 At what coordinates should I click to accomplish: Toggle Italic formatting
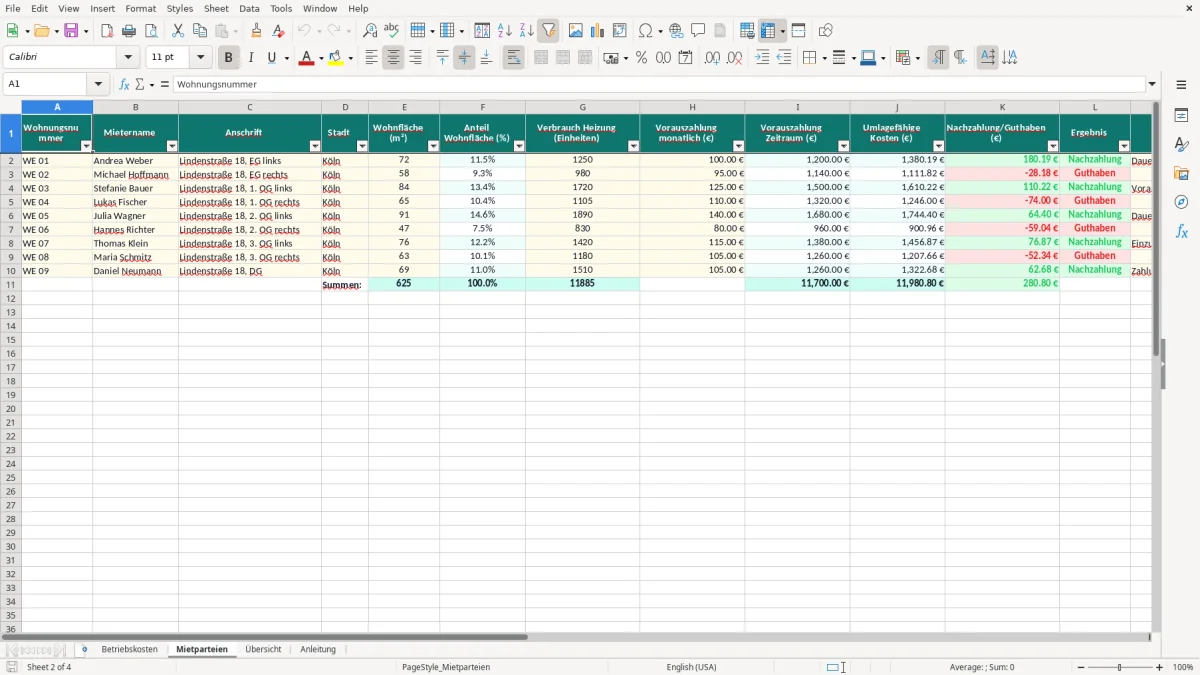[x=251, y=58]
